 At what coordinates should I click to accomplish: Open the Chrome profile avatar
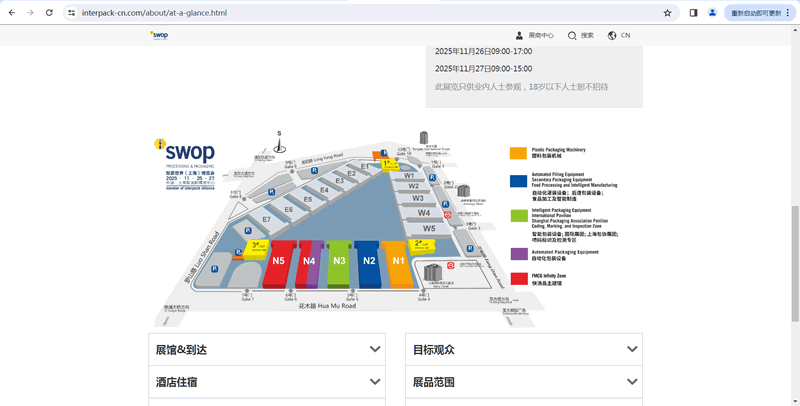712,13
